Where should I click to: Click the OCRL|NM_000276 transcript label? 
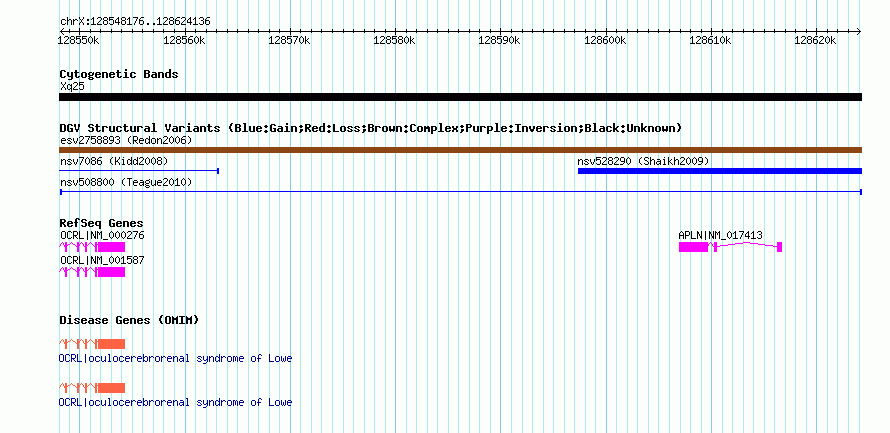tap(102, 236)
